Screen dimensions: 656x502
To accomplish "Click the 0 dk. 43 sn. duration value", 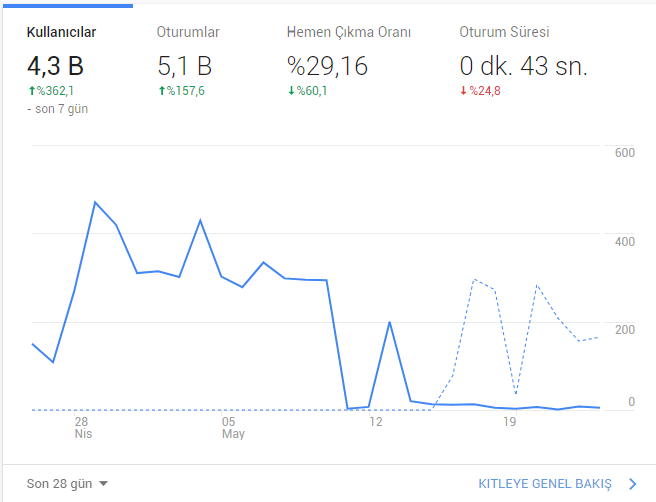I will click(x=523, y=66).
